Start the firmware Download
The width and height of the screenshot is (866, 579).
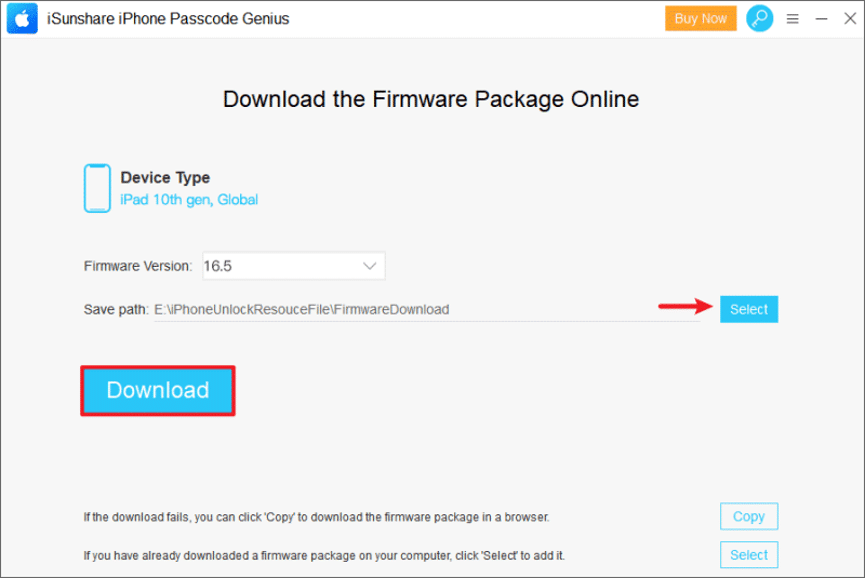[x=157, y=390]
